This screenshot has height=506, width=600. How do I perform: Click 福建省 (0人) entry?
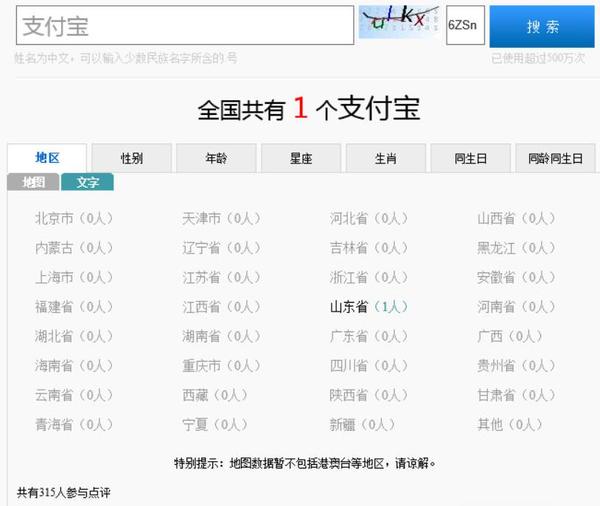click(x=74, y=307)
